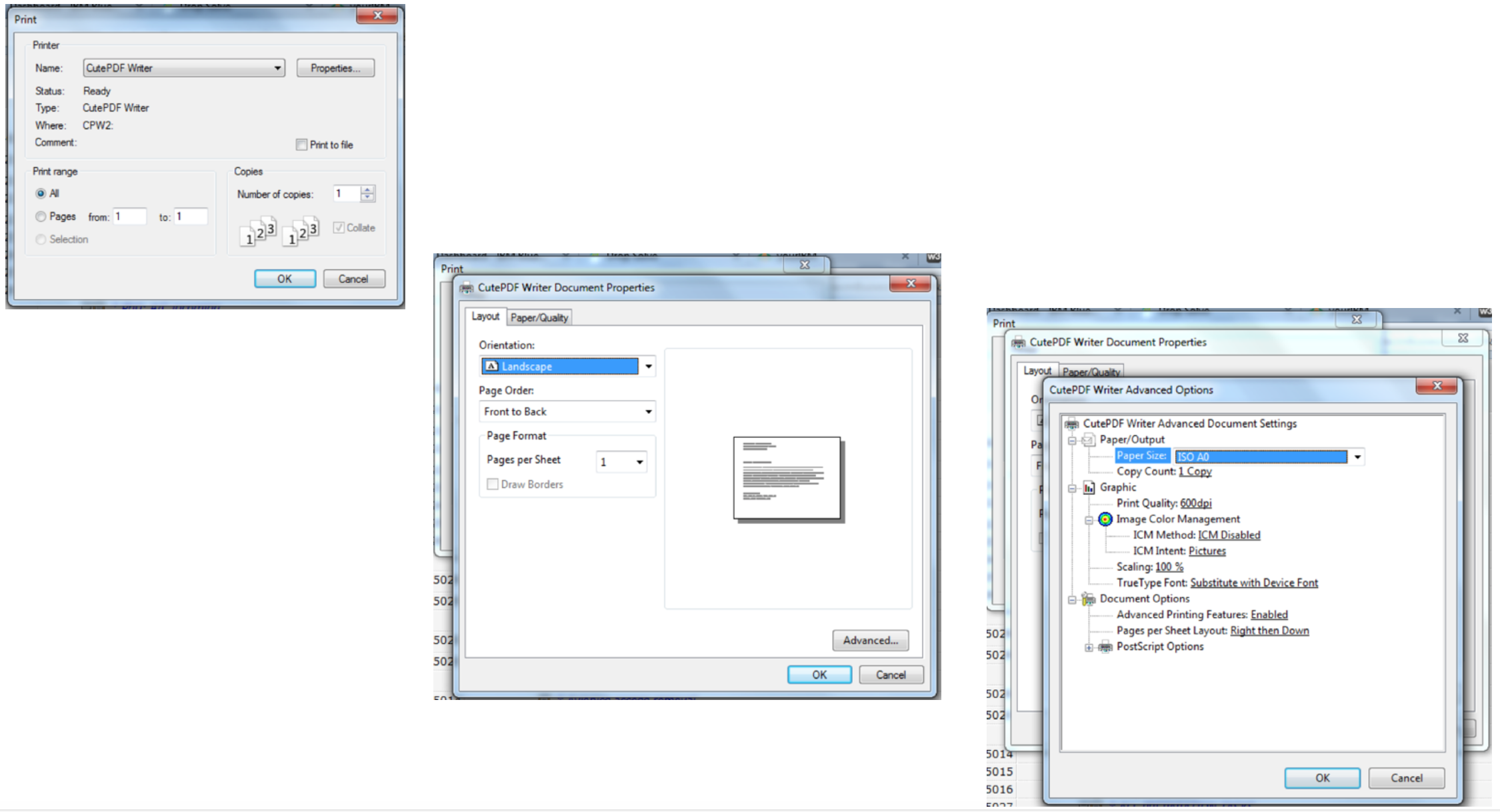Click the Paper/Output node icon
This screenshot has width=1500, height=812.
pos(1089,440)
